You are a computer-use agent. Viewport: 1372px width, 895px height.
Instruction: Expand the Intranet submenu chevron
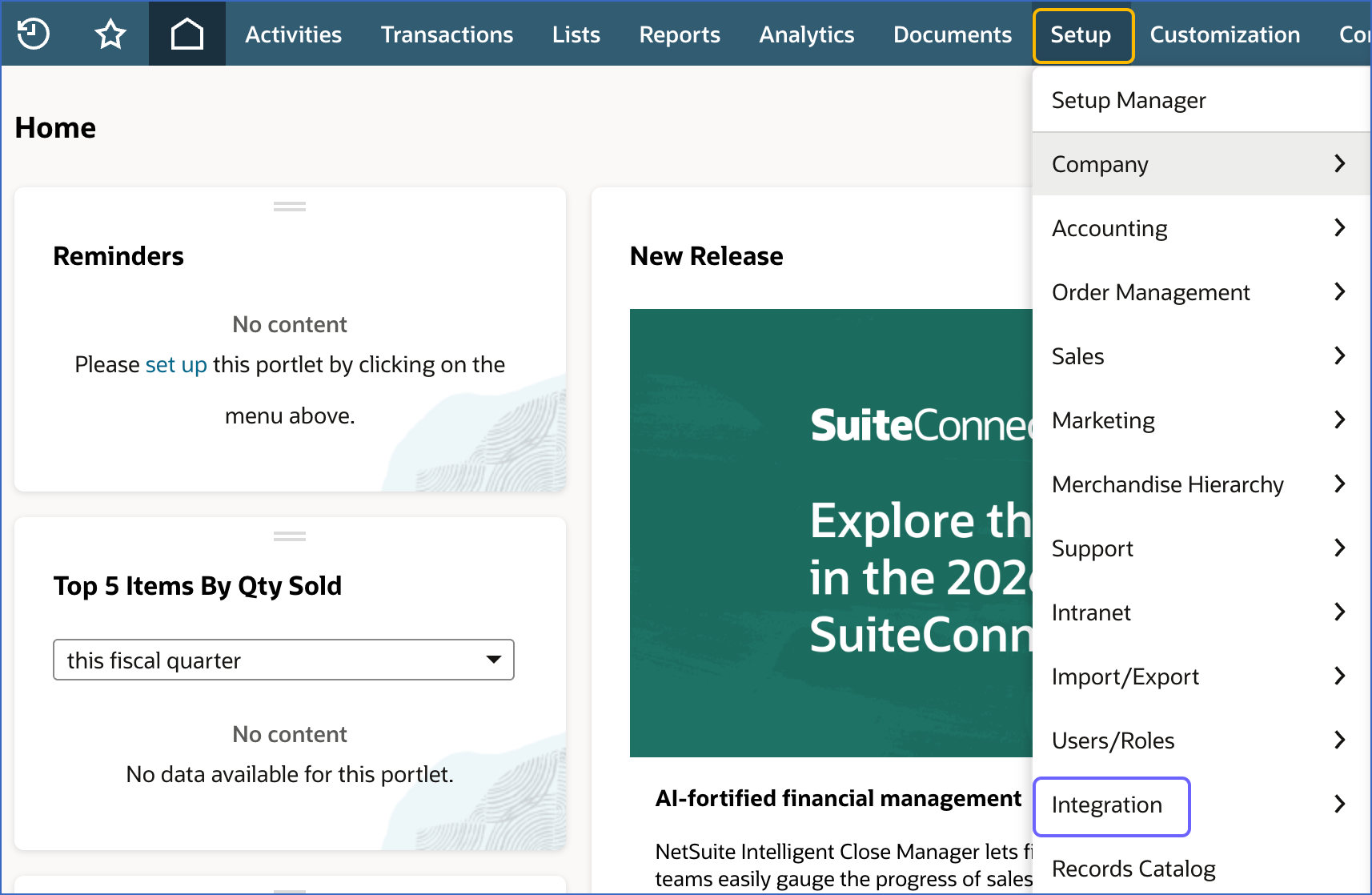(x=1340, y=612)
